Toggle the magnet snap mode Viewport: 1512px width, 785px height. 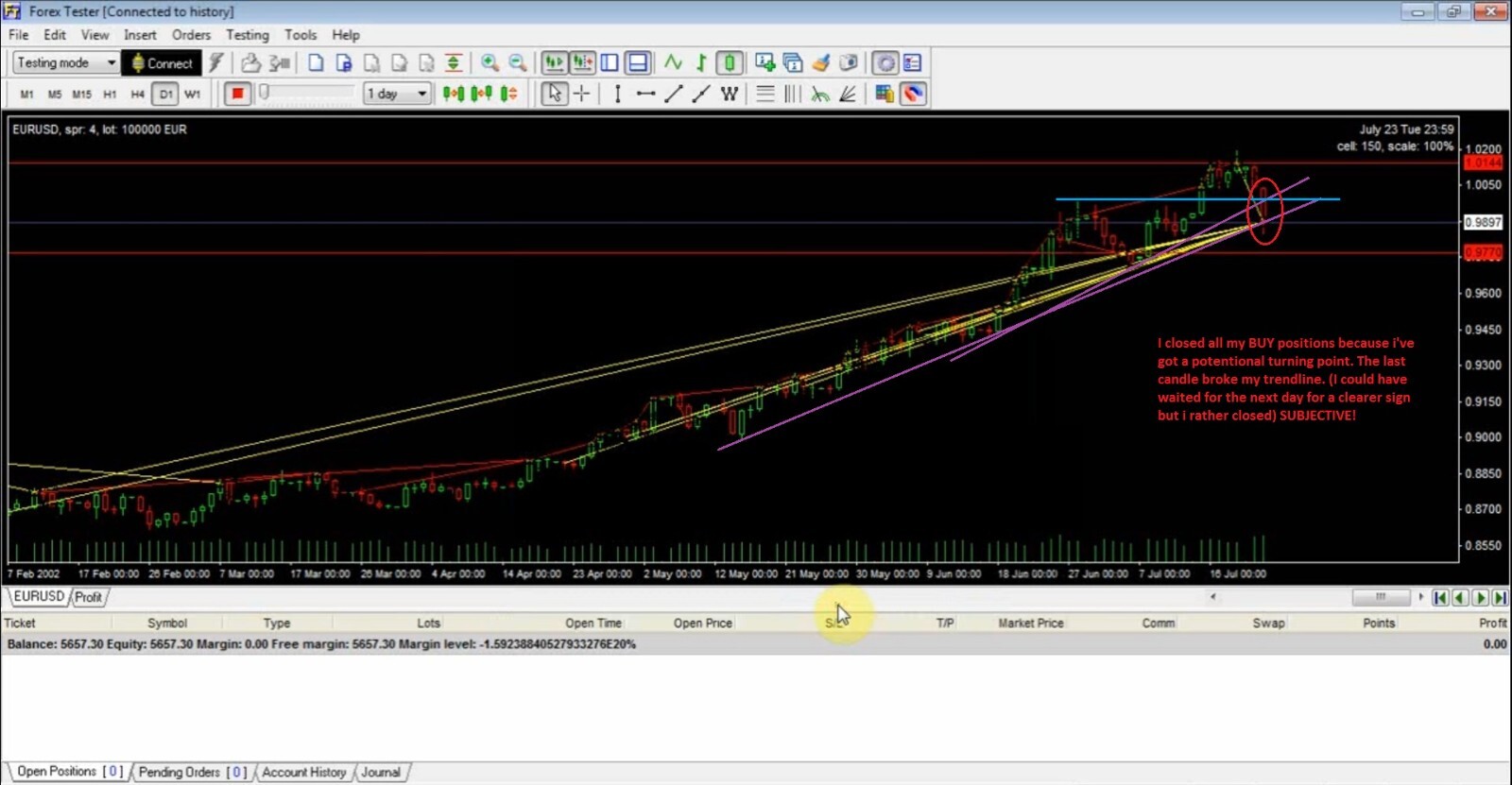pyautogui.click(x=912, y=94)
